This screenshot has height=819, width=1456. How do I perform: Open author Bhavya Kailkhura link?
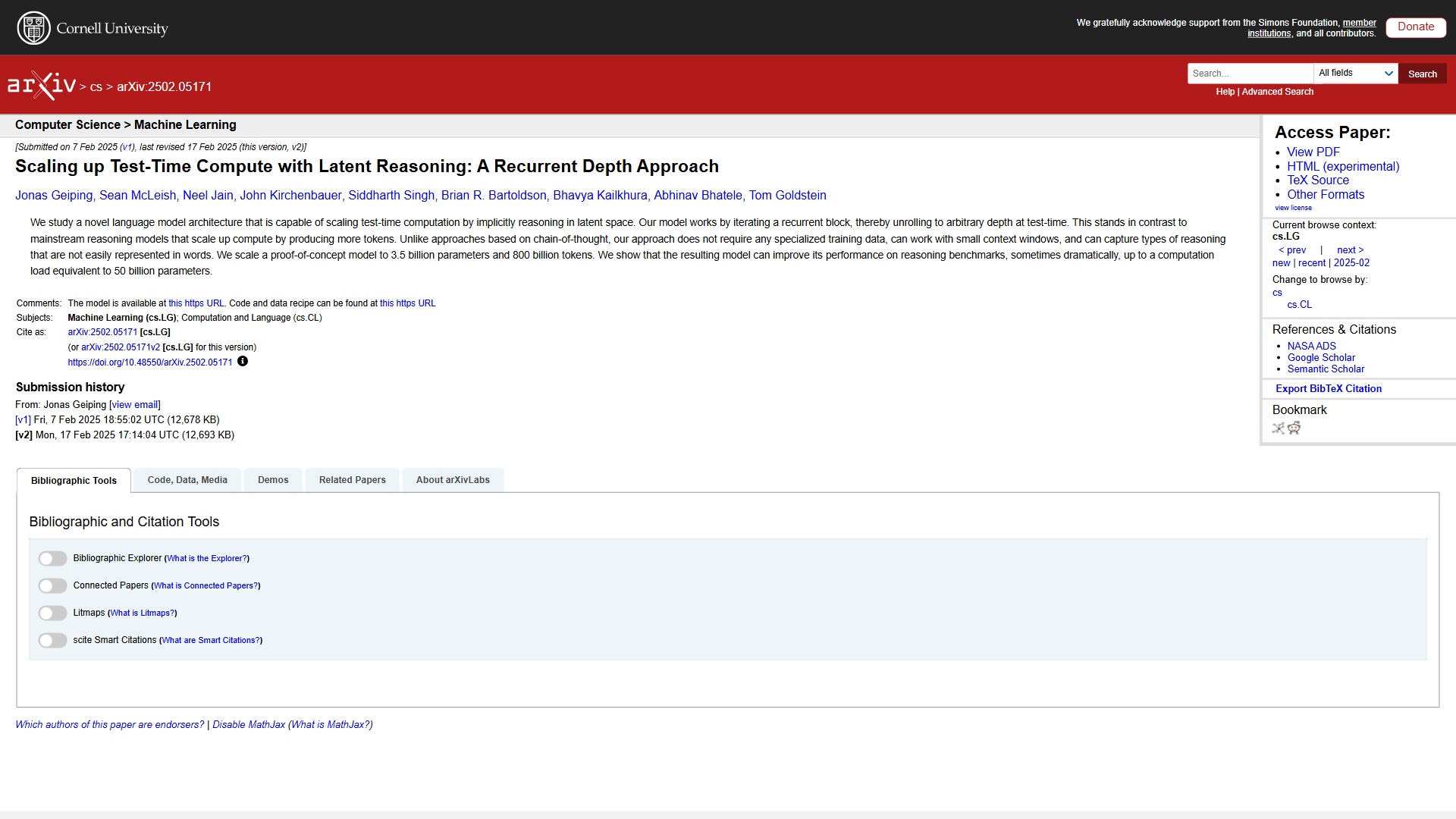pos(600,195)
